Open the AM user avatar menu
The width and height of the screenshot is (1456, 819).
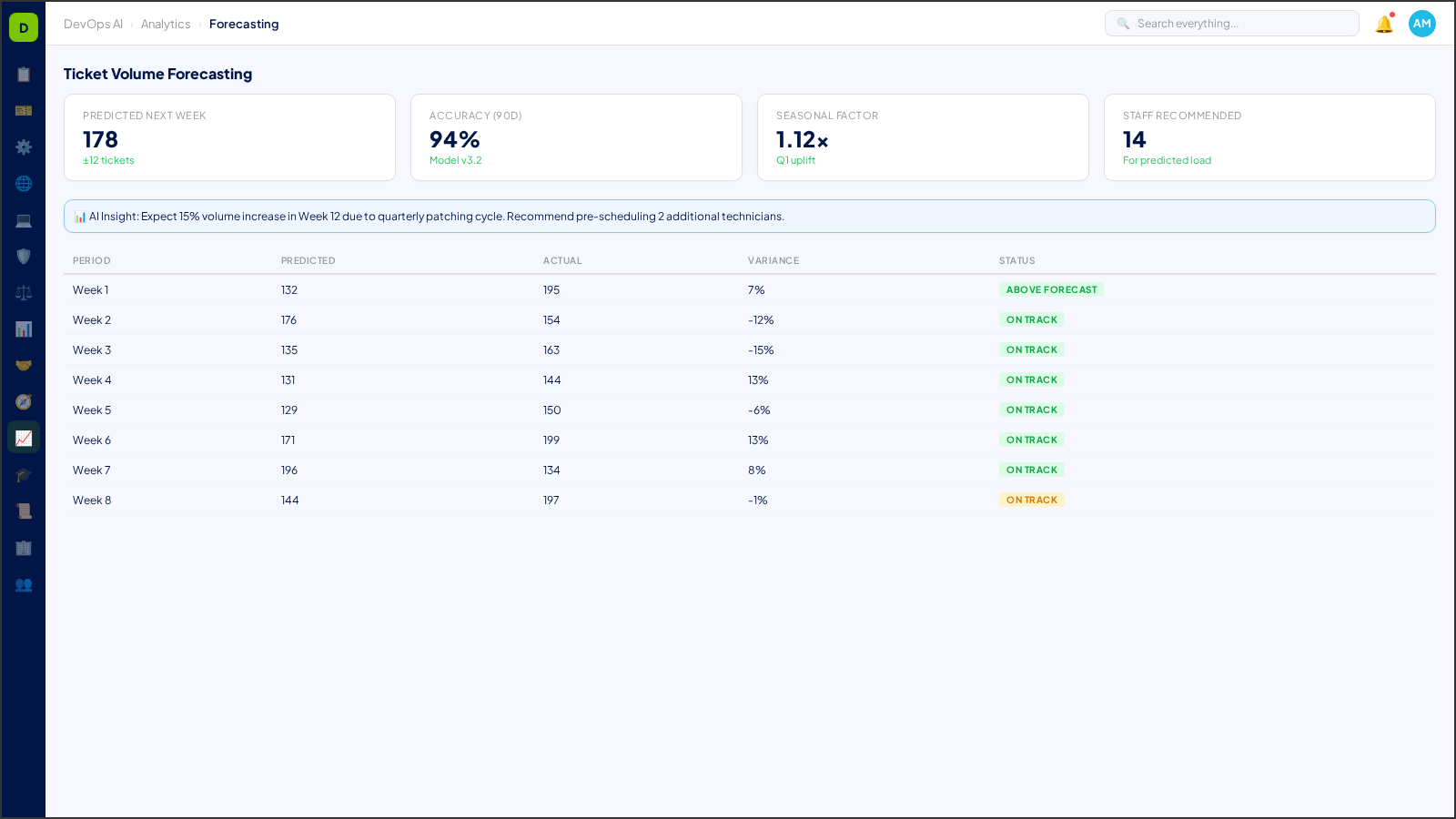[1421, 24]
